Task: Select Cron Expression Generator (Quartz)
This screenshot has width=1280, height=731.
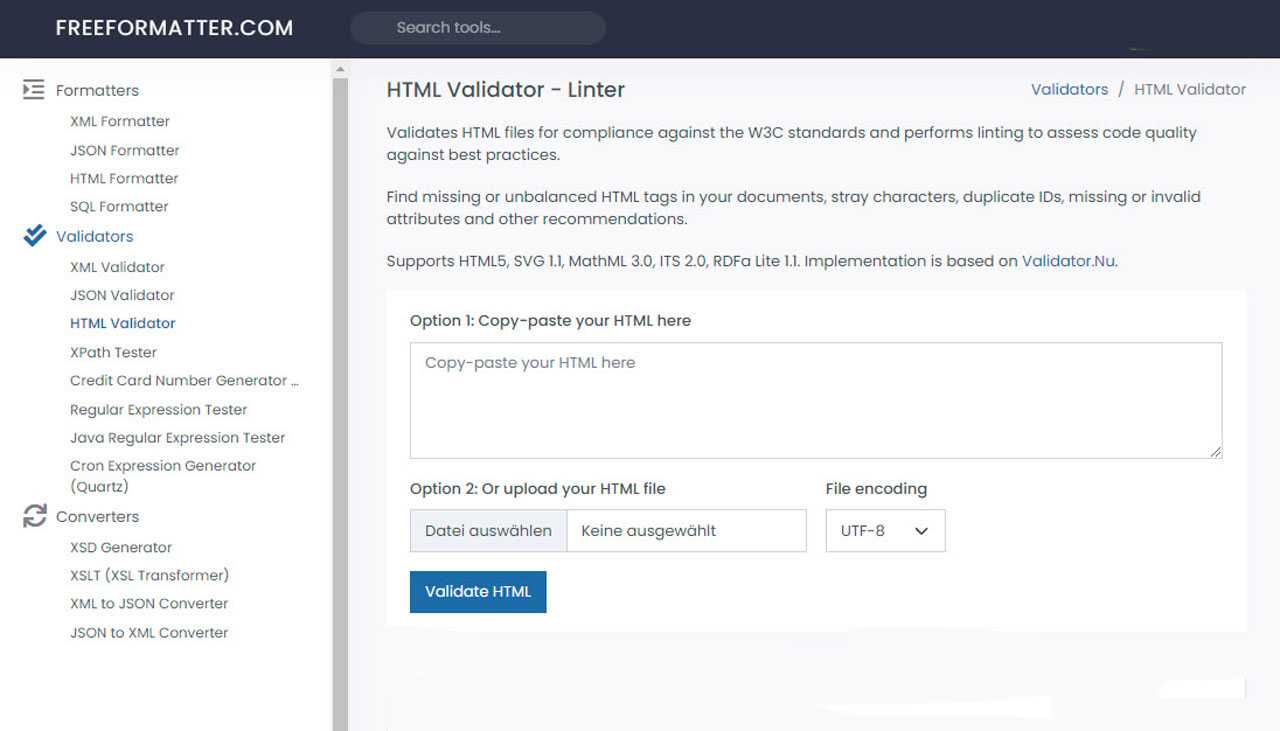Action: click(x=163, y=476)
